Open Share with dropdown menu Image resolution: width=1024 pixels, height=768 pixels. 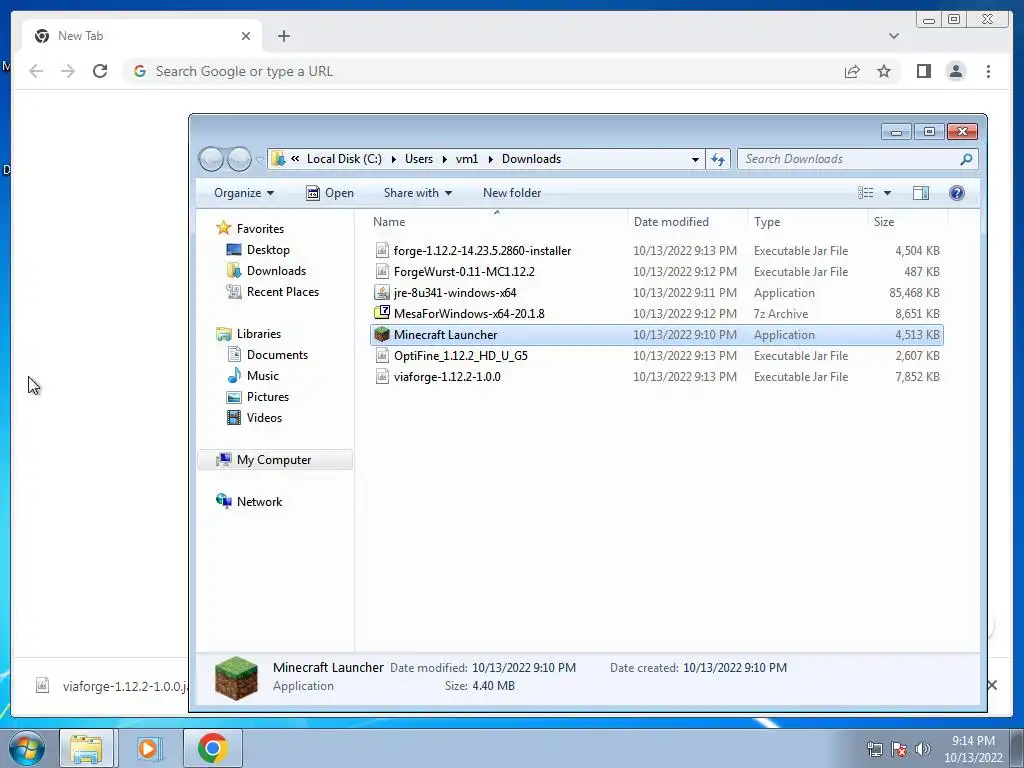click(417, 193)
